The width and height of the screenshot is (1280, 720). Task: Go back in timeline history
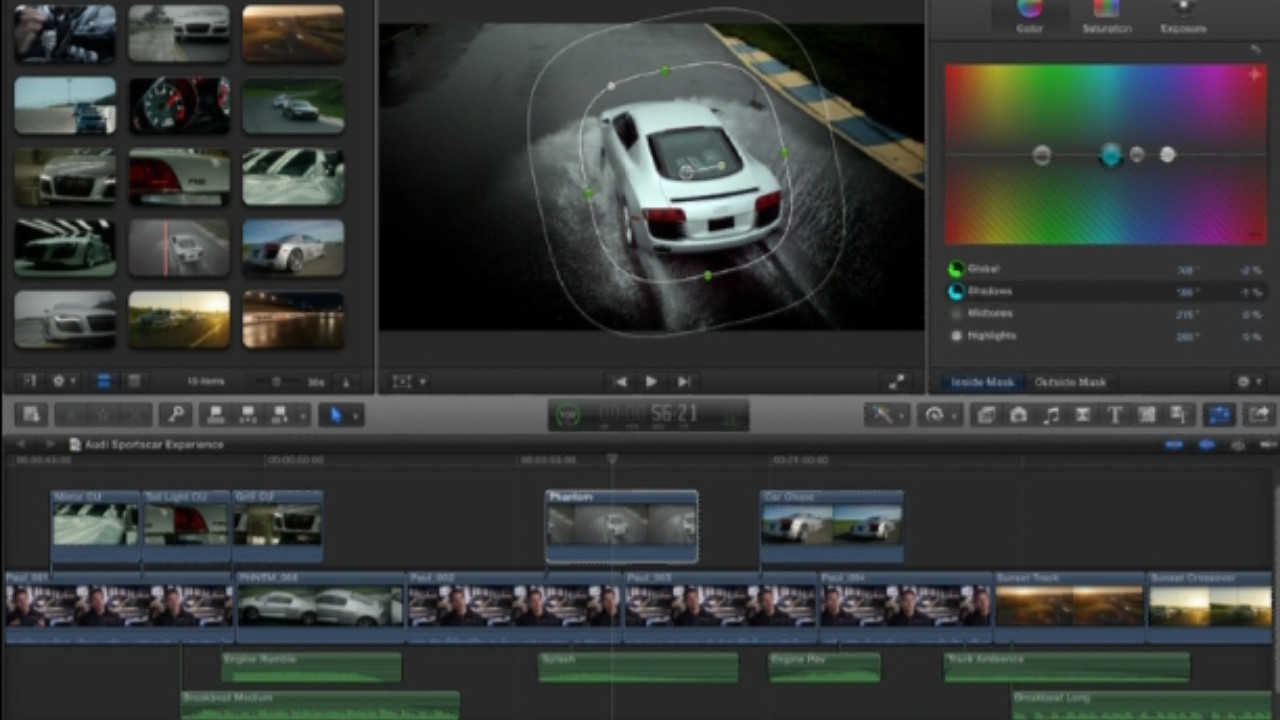click(20, 444)
